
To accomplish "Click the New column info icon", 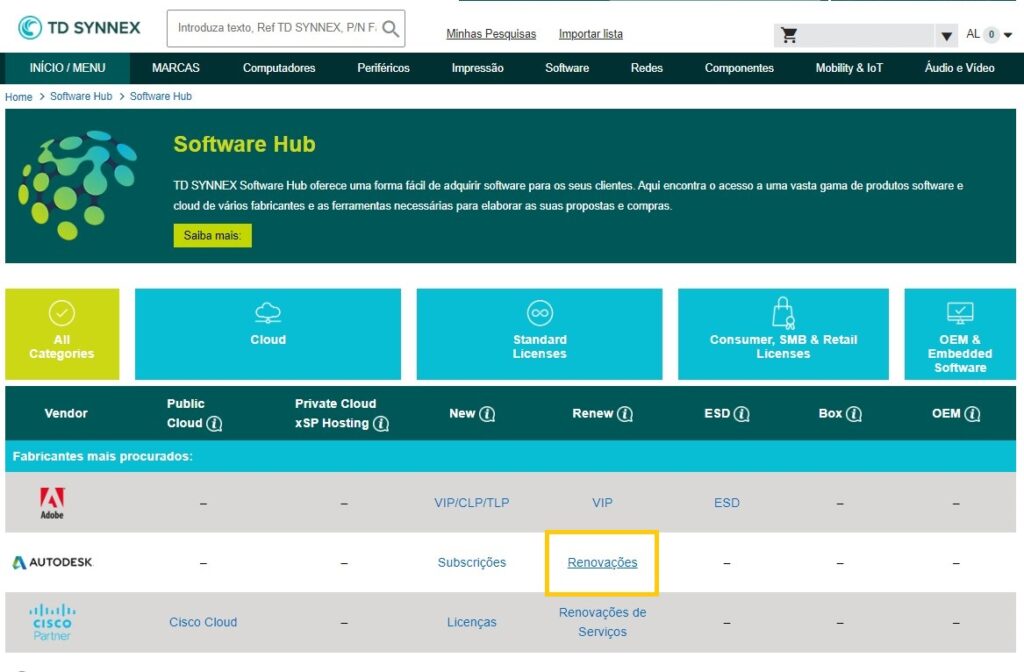I will click(487, 414).
